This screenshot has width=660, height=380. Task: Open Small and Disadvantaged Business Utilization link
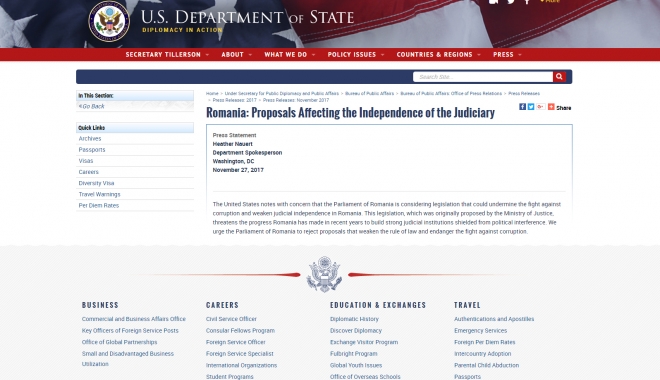tap(128, 359)
